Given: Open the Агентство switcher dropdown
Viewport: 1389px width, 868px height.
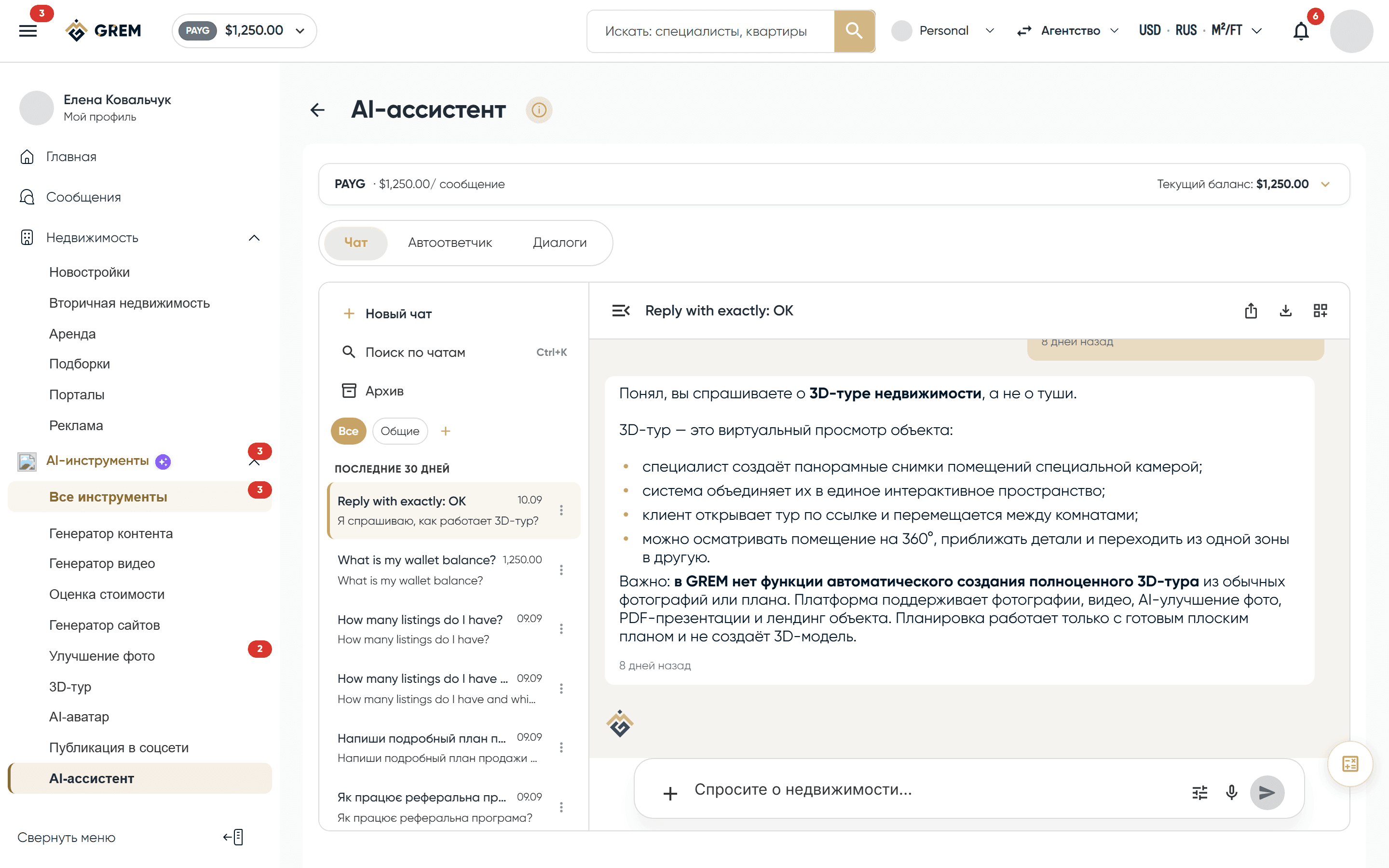Looking at the screenshot, I should [x=1068, y=31].
